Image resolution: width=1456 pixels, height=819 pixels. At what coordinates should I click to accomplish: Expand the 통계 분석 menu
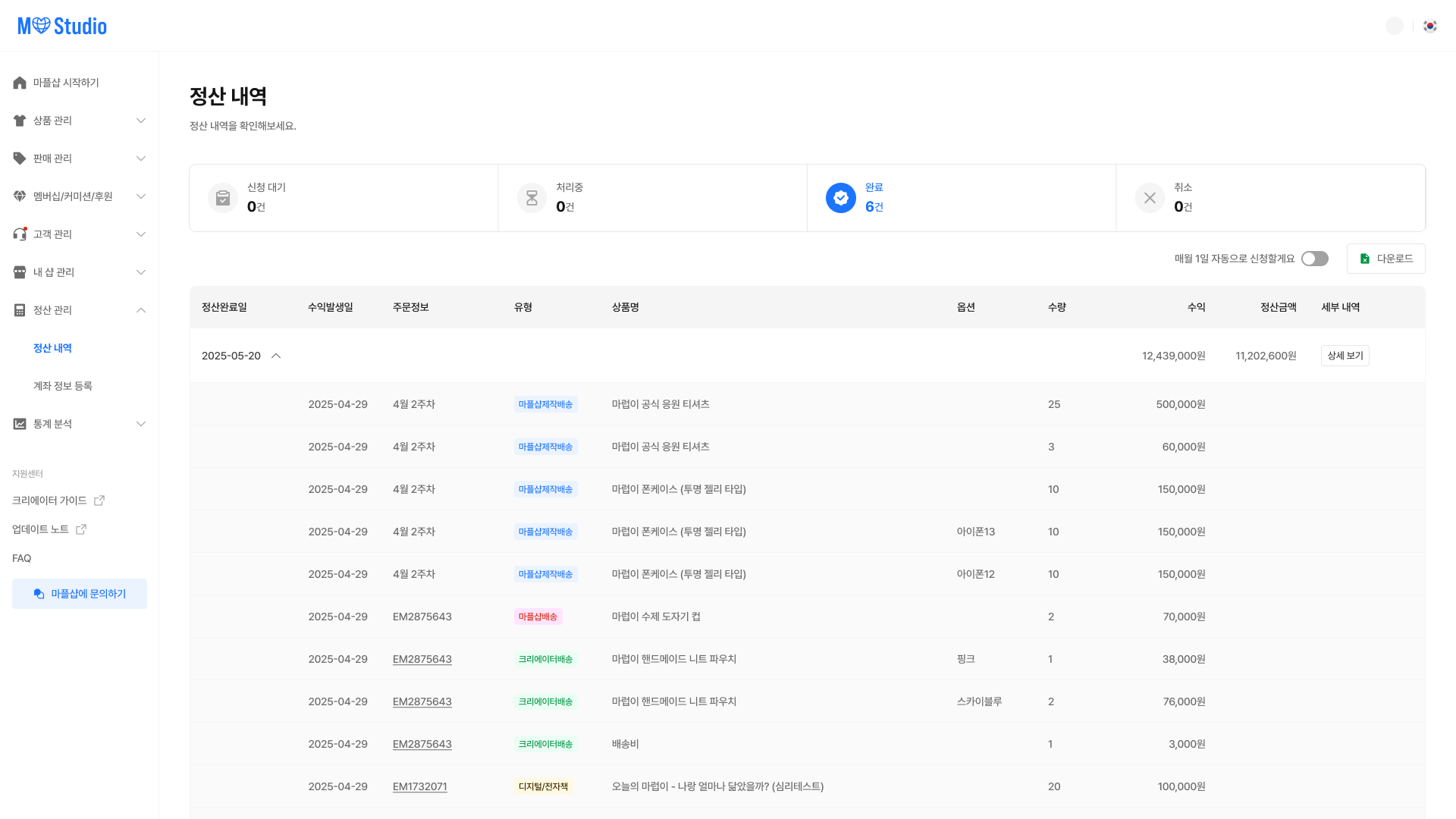click(141, 424)
